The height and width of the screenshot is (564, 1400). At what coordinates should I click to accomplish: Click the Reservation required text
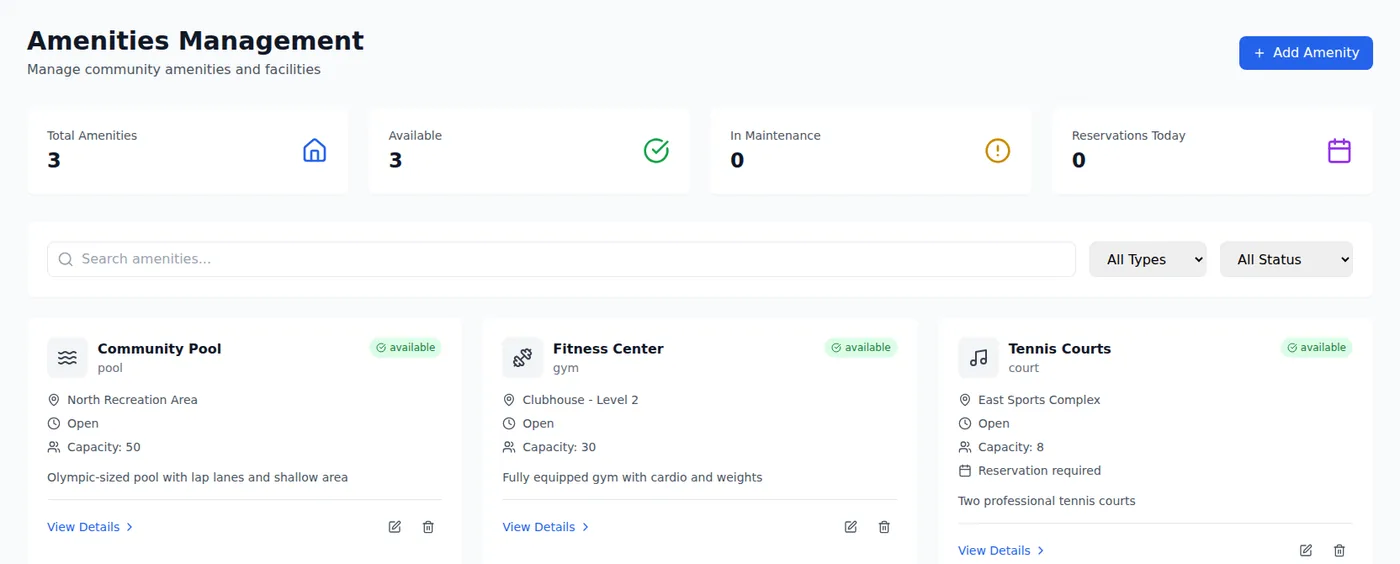[x=1039, y=471]
